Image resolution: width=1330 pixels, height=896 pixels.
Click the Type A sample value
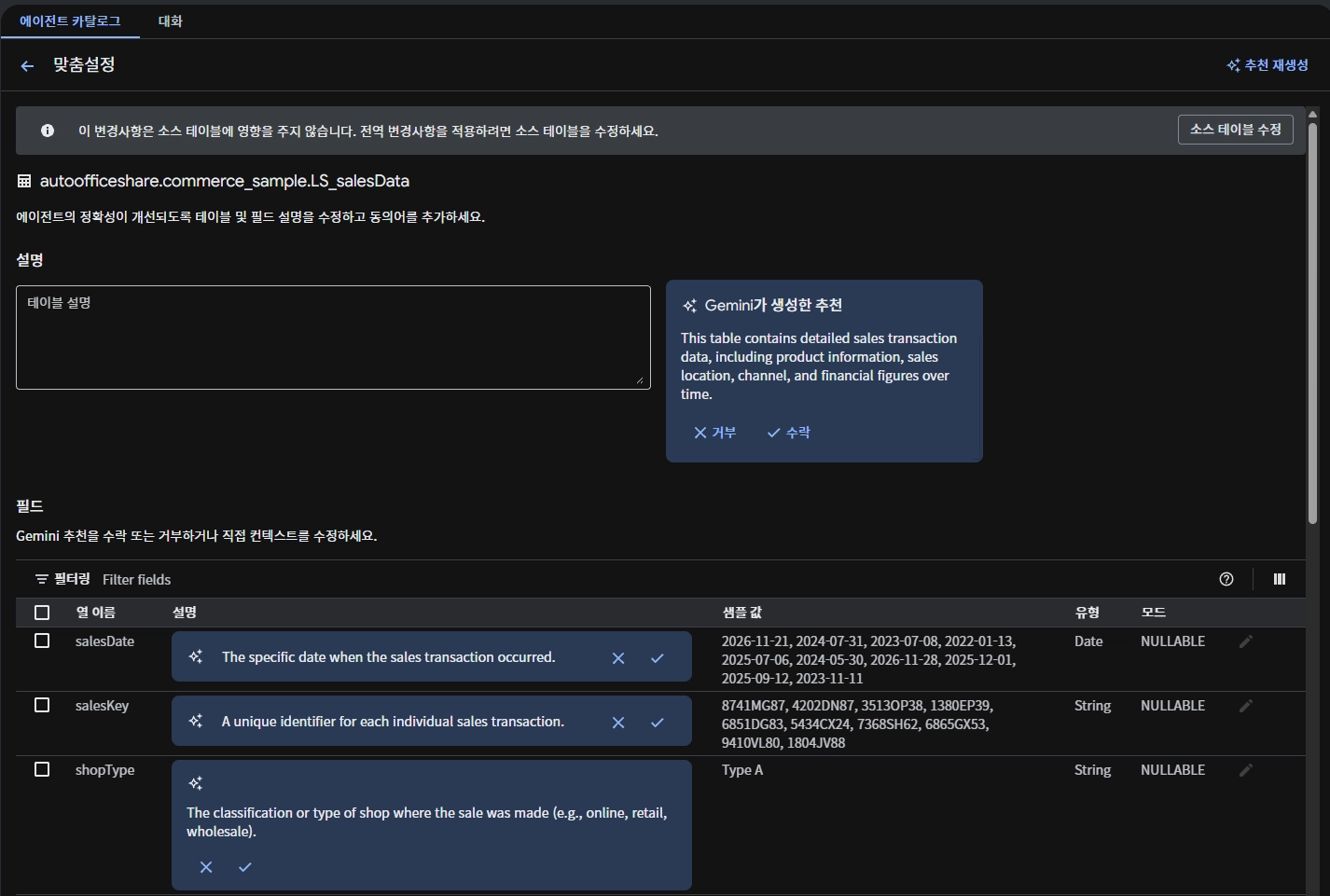pyautogui.click(x=742, y=770)
